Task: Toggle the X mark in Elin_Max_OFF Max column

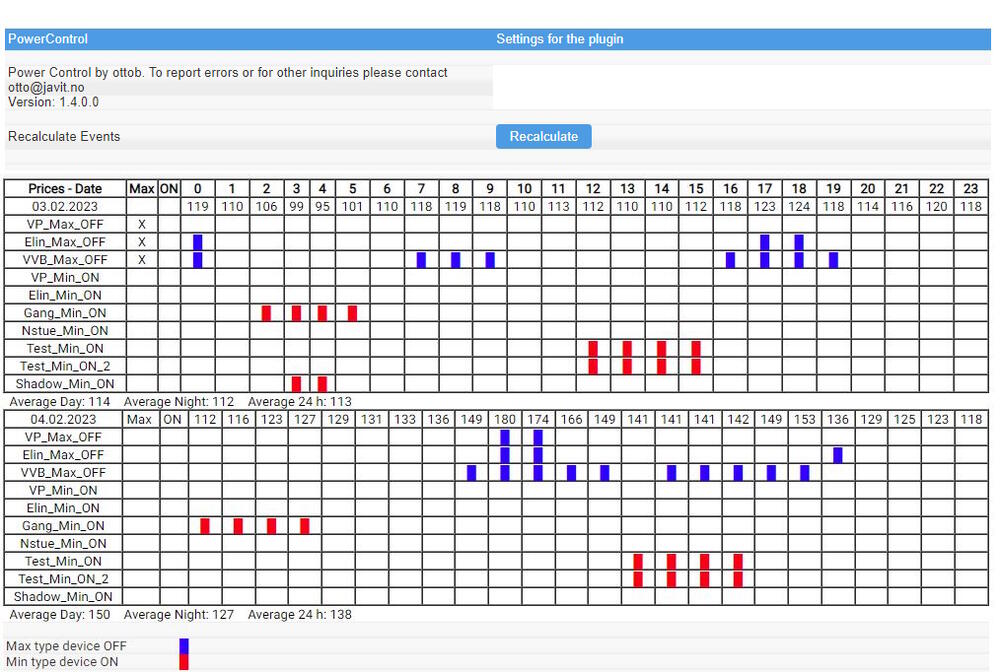Action: tap(141, 243)
